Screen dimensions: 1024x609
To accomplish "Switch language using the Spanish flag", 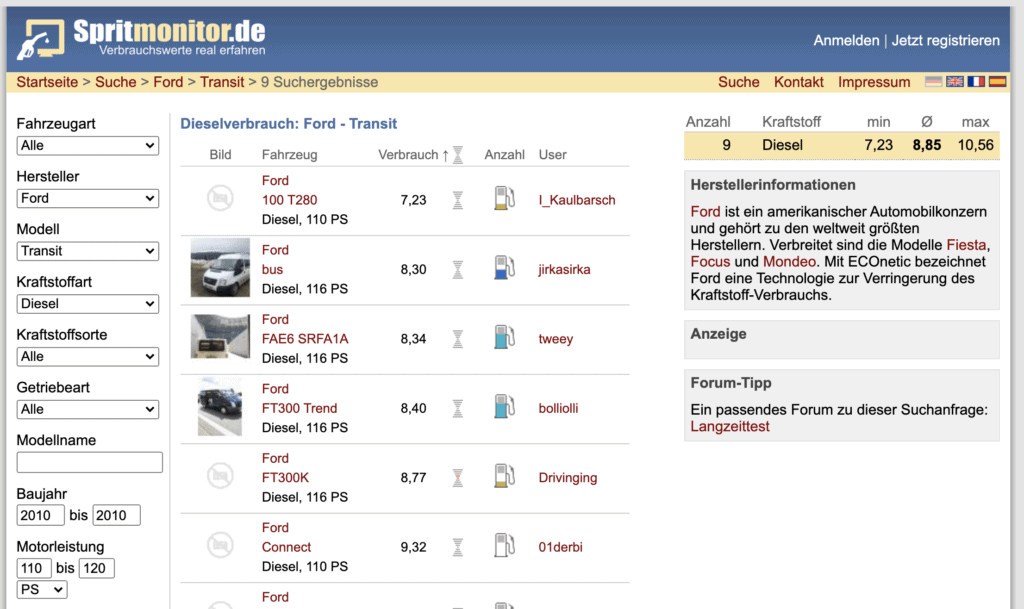I will point(997,82).
